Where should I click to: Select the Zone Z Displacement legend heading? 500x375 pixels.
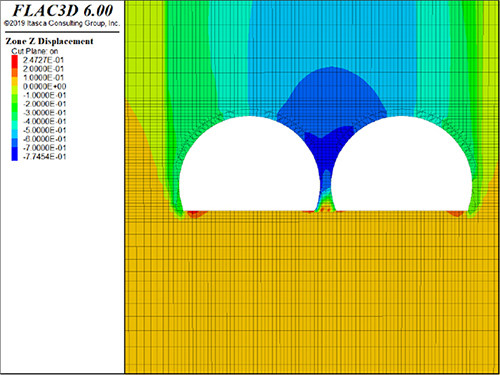point(49,41)
